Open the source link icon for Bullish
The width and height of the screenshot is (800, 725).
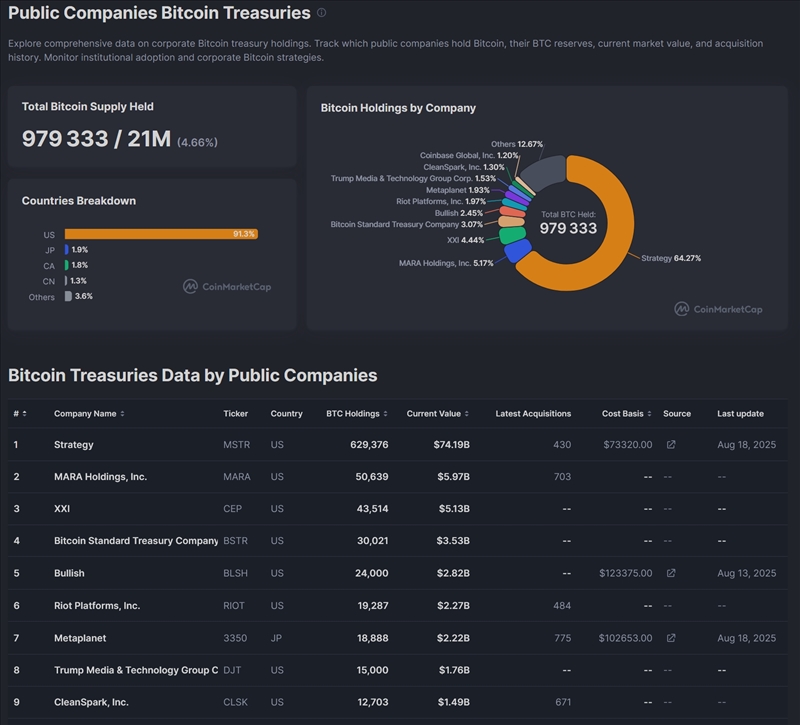click(671, 574)
